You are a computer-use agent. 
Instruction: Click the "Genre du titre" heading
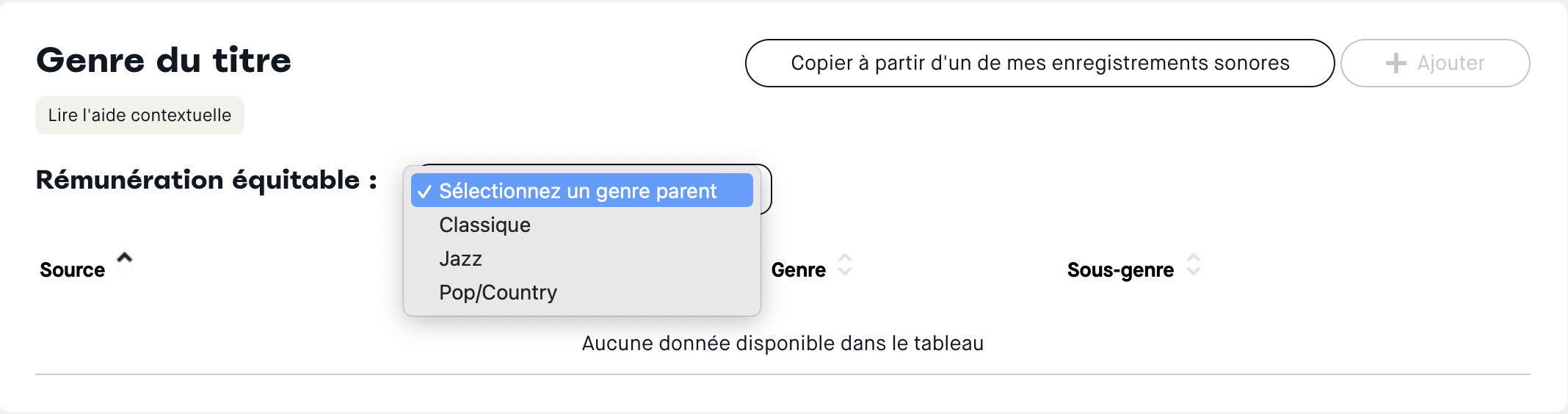tap(164, 60)
